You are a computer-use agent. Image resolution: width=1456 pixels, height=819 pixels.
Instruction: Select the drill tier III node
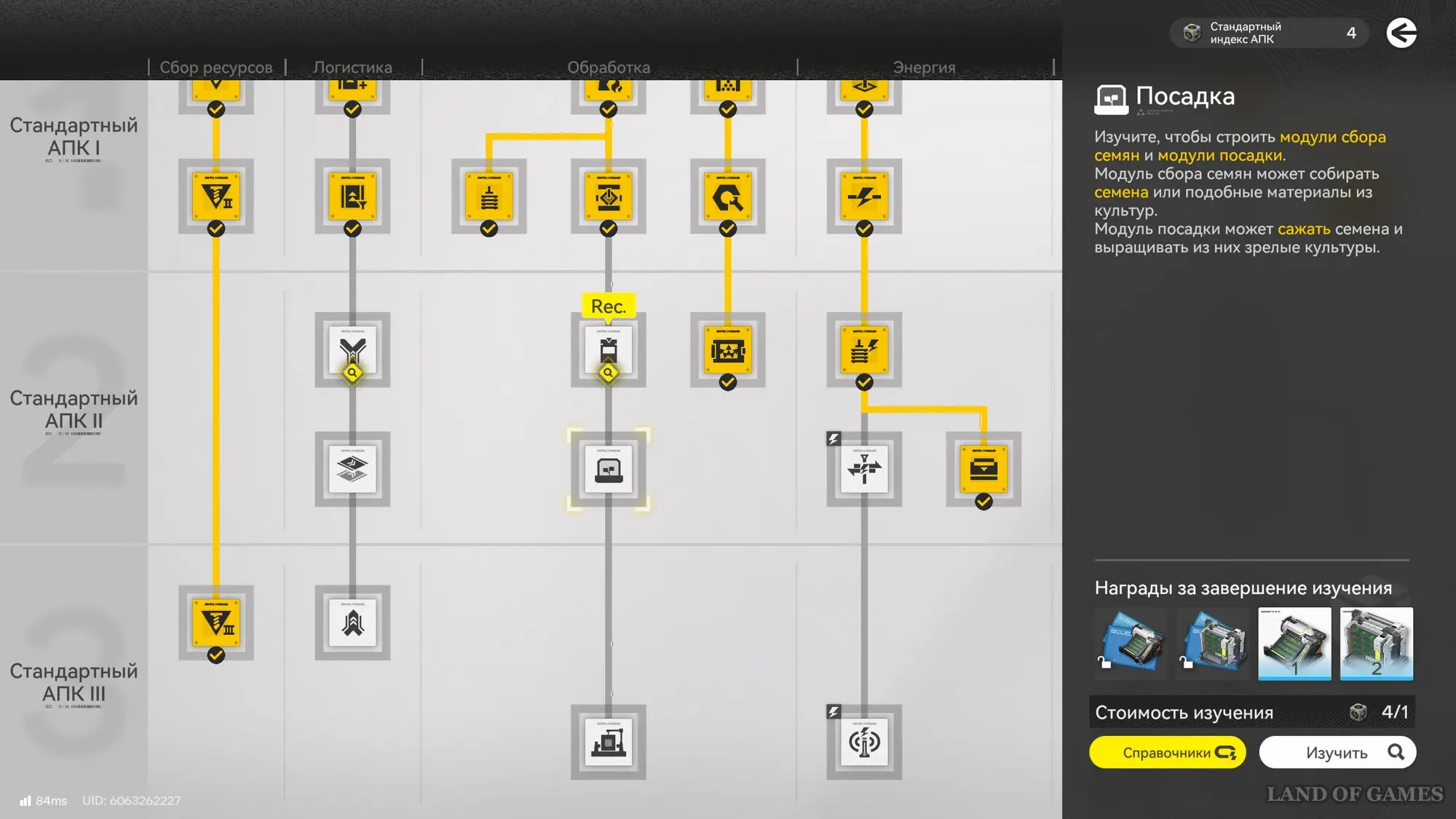pos(216,622)
